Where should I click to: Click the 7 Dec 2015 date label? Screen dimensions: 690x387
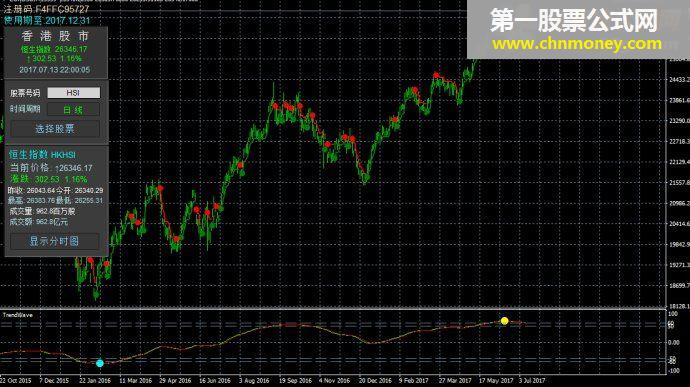coord(54,380)
